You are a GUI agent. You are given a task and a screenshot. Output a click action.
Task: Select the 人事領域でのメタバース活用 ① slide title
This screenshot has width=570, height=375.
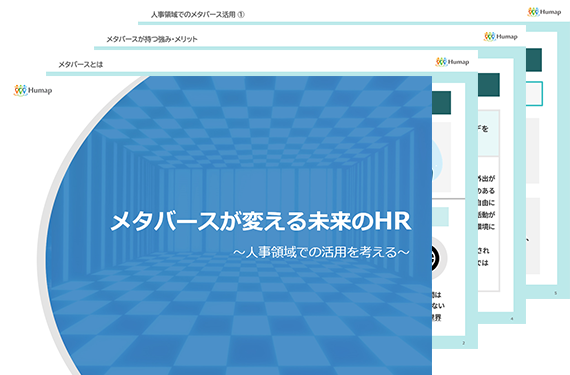click(198, 15)
